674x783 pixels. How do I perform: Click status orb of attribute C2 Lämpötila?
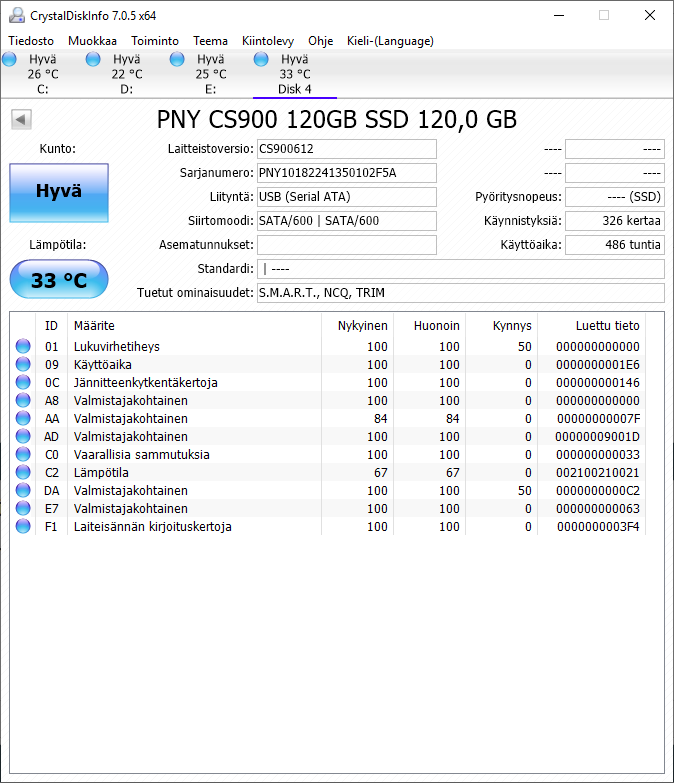pos(23,472)
